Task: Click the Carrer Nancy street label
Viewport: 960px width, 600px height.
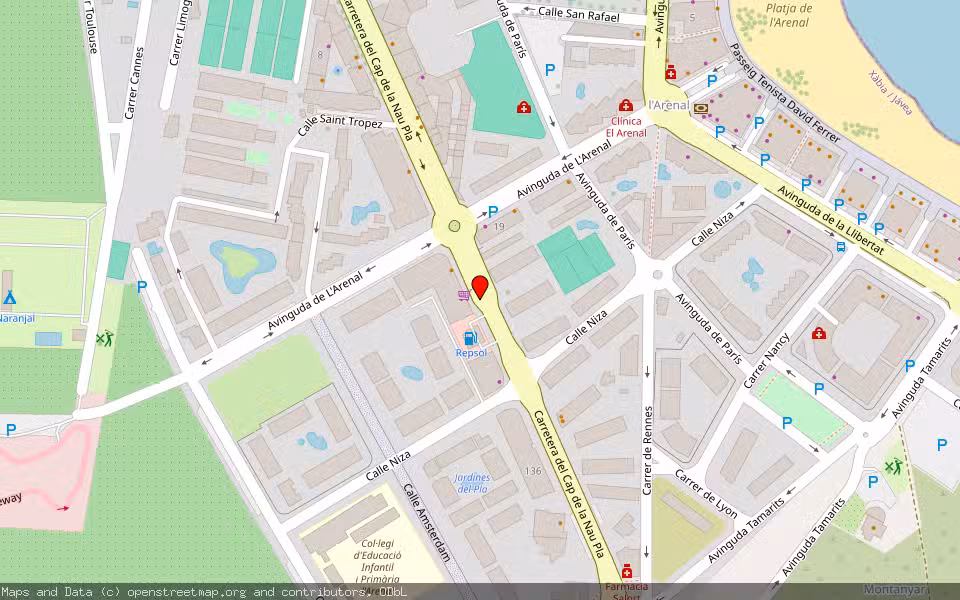Action: click(767, 361)
